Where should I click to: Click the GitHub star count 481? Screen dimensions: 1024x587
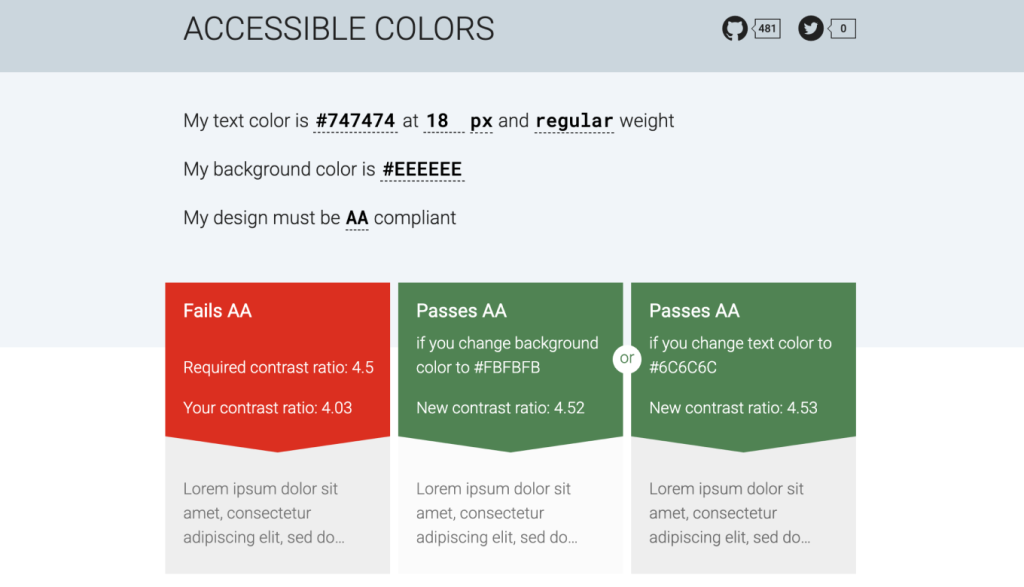[x=767, y=29]
